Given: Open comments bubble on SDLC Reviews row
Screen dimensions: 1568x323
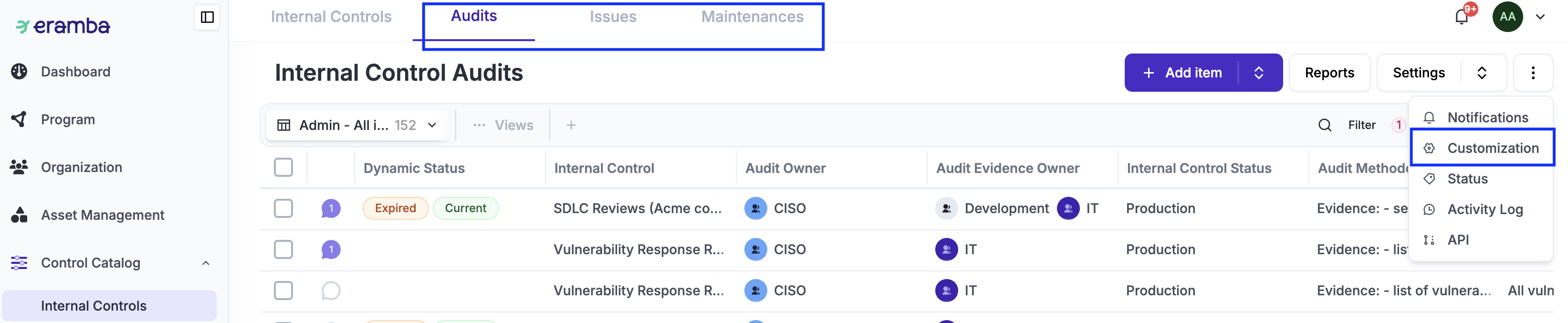Looking at the screenshot, I should click(331, 208).
